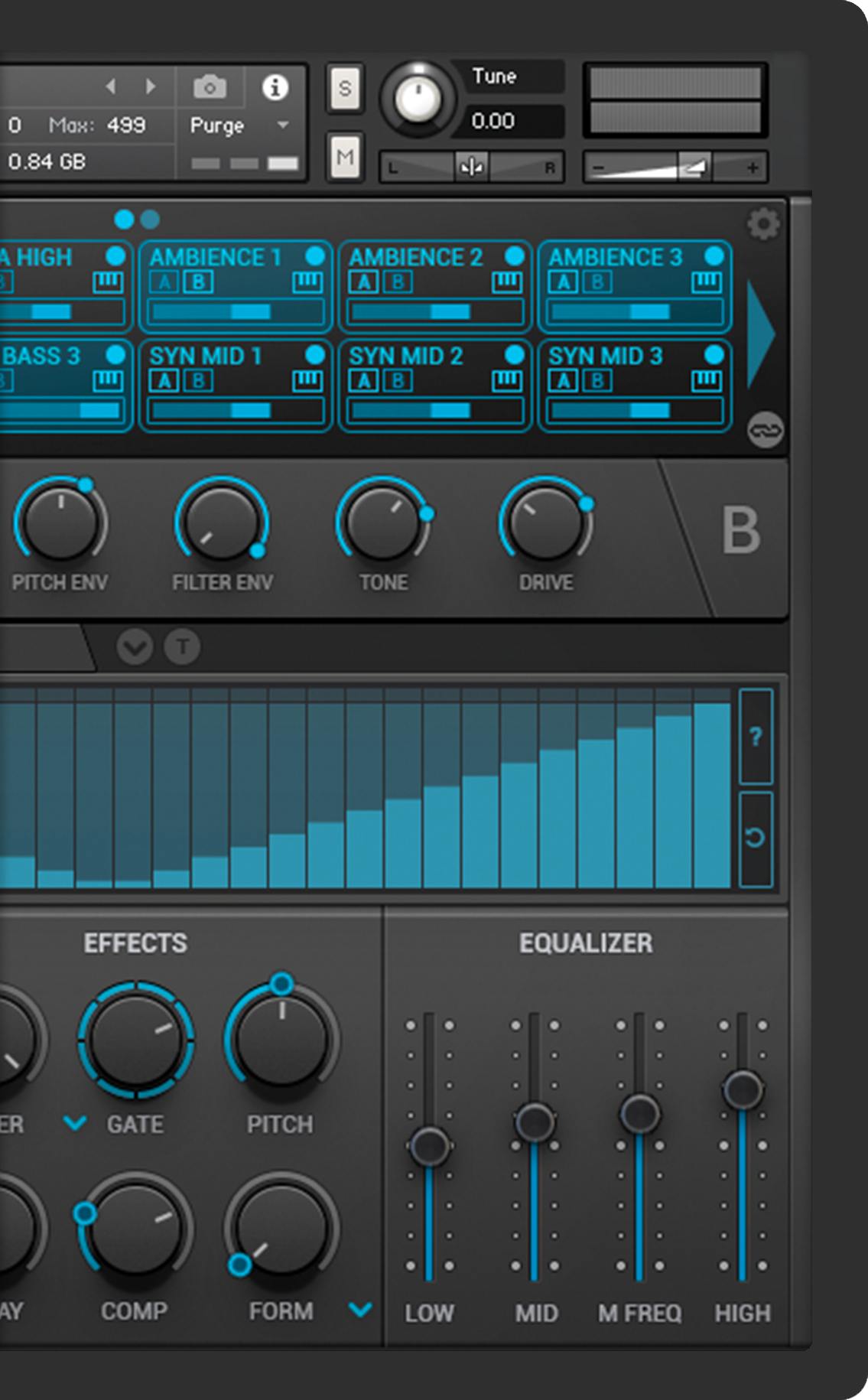
Task: Click the volume minus icon
Action: (599, 168)
